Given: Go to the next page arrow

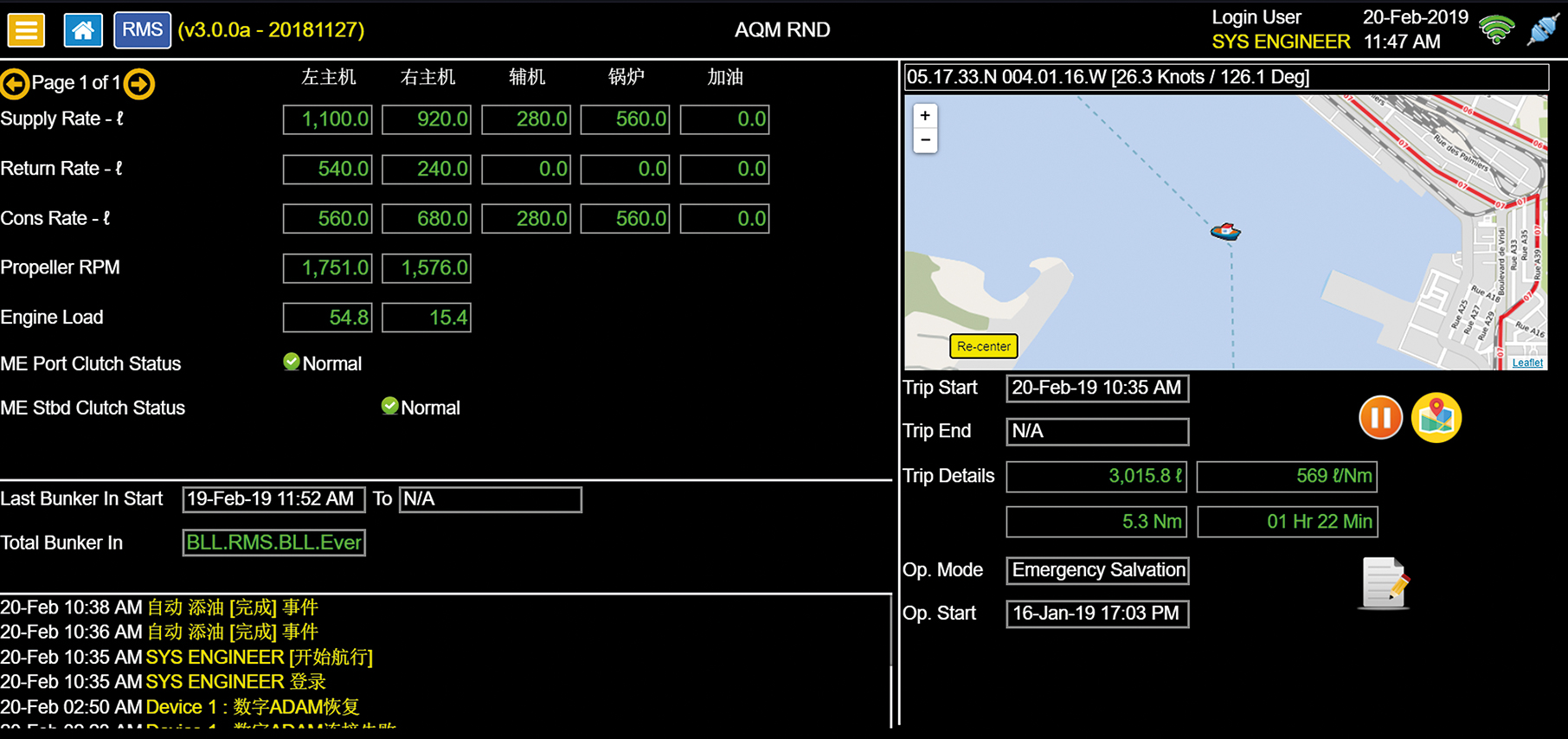Looking at the screenshot, I should click(139, 84).
